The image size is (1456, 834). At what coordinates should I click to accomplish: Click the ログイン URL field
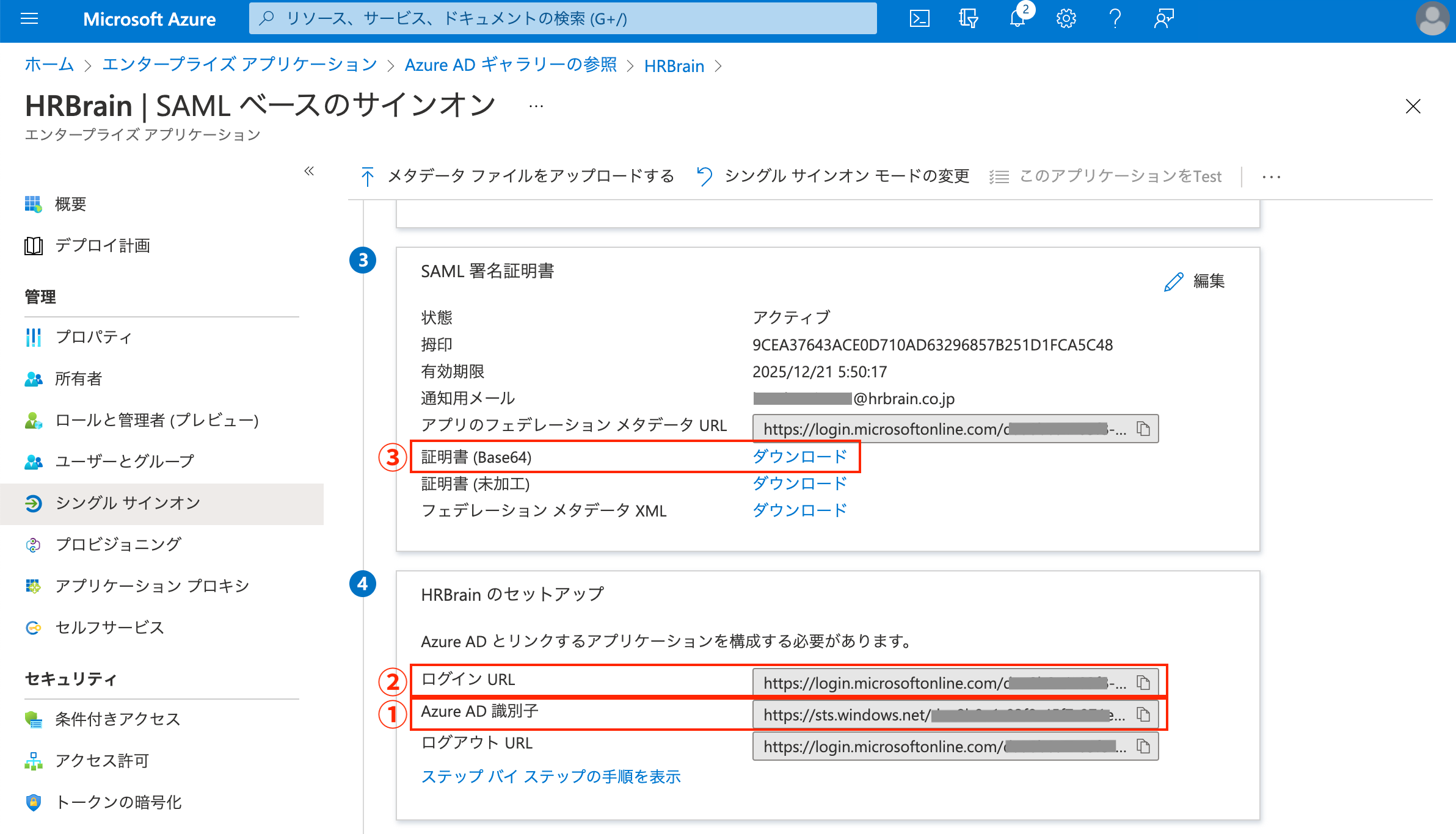click(956, 683)
